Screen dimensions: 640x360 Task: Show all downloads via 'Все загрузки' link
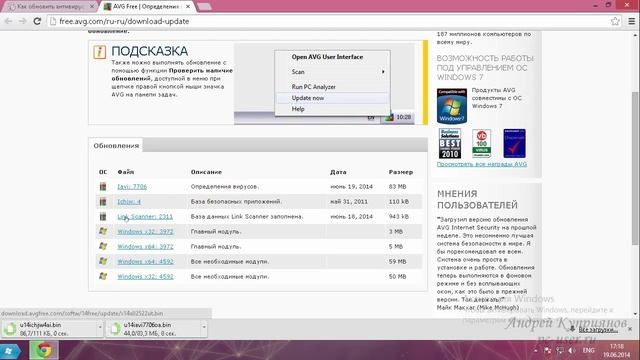598,329
